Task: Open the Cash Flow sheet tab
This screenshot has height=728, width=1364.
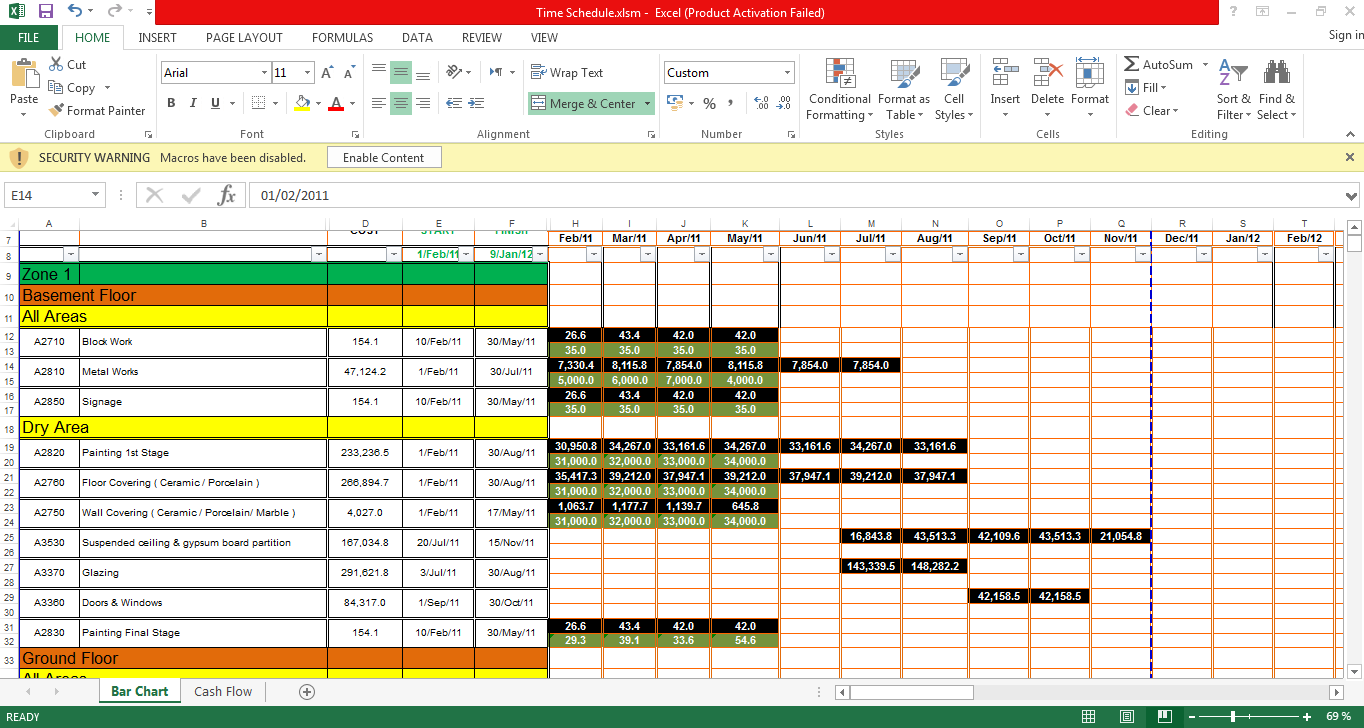Action: click(222, 691)
